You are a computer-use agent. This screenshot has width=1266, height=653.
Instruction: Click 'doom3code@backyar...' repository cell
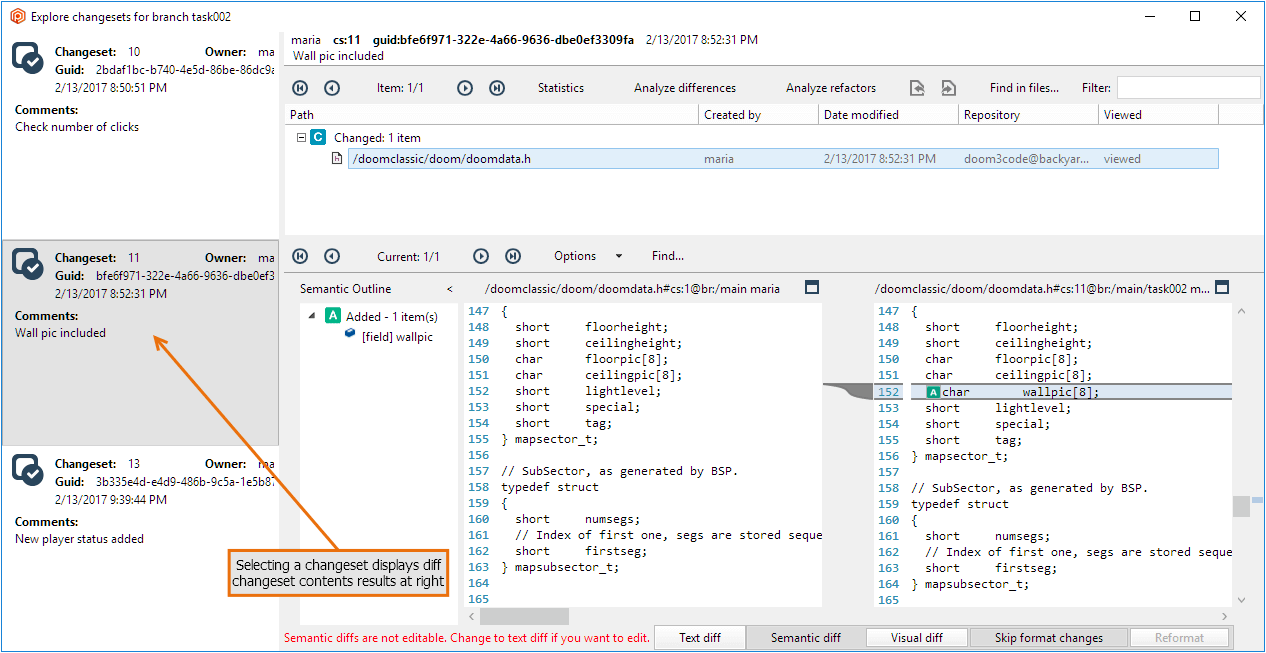pyautogui.click(x=1026, y=158)
